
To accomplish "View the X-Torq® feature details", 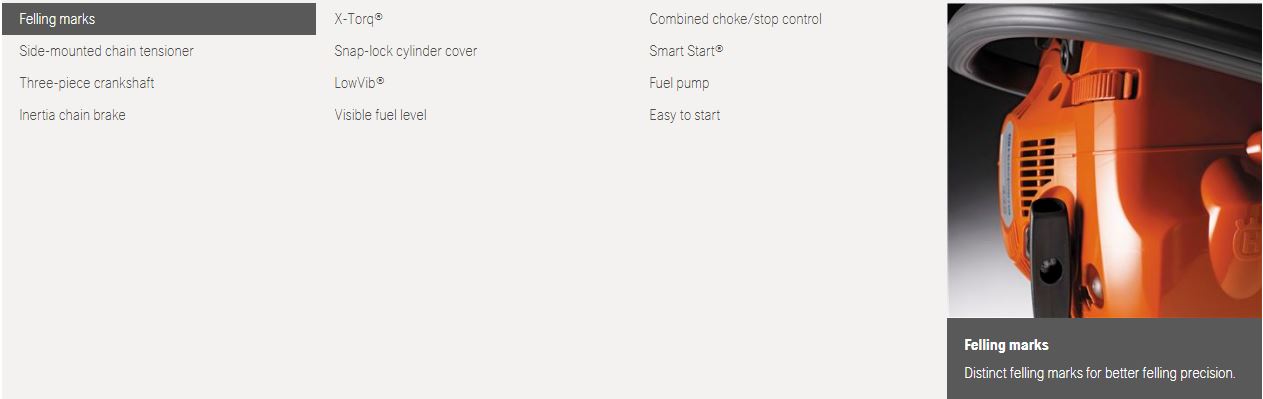I will (x=359, y=19).
